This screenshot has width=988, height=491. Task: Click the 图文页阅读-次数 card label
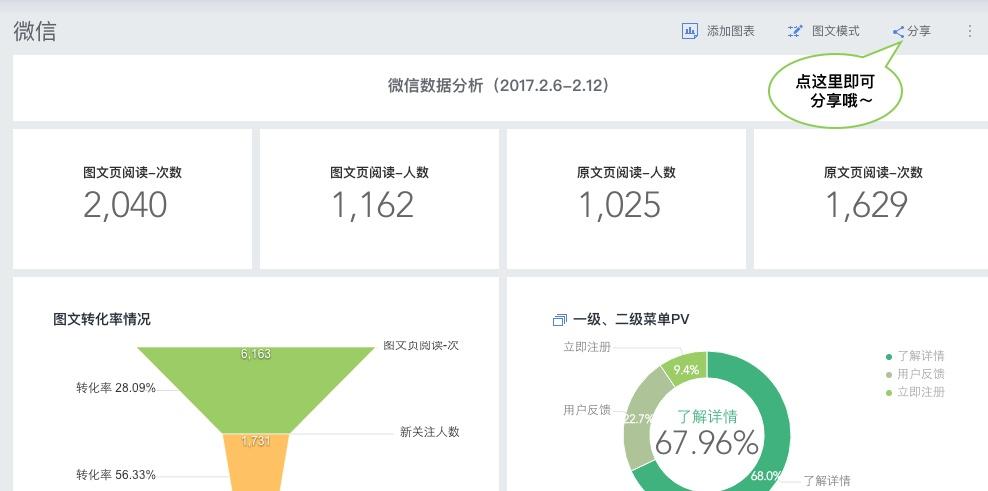132,172
